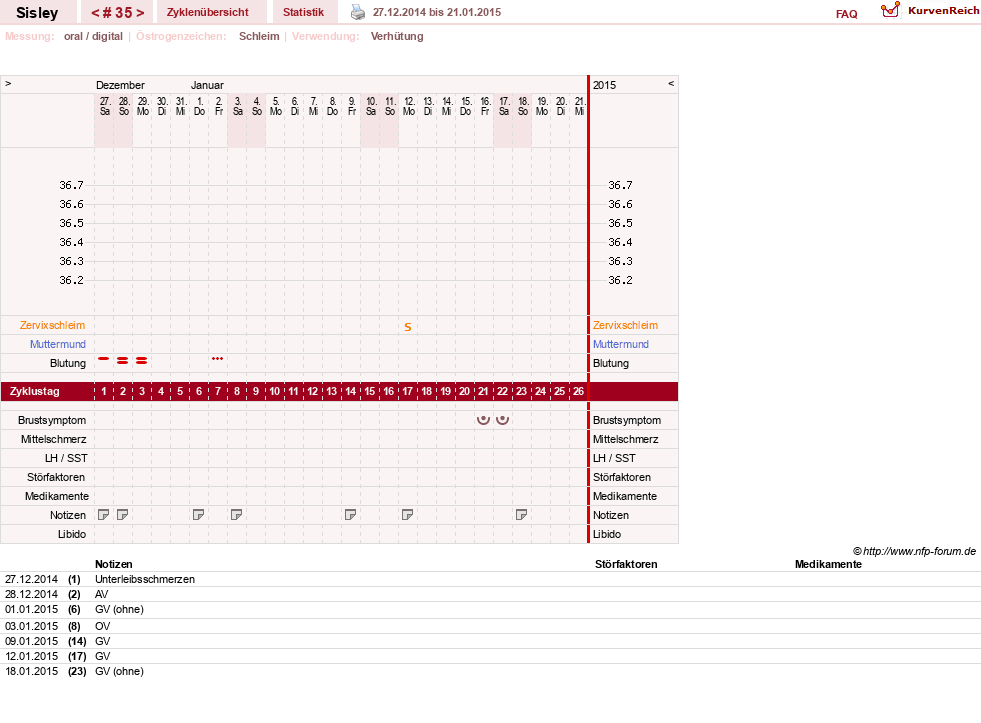Click bleeding marker on cycle day 3
981x723 pixels.
tap(141, 360)
